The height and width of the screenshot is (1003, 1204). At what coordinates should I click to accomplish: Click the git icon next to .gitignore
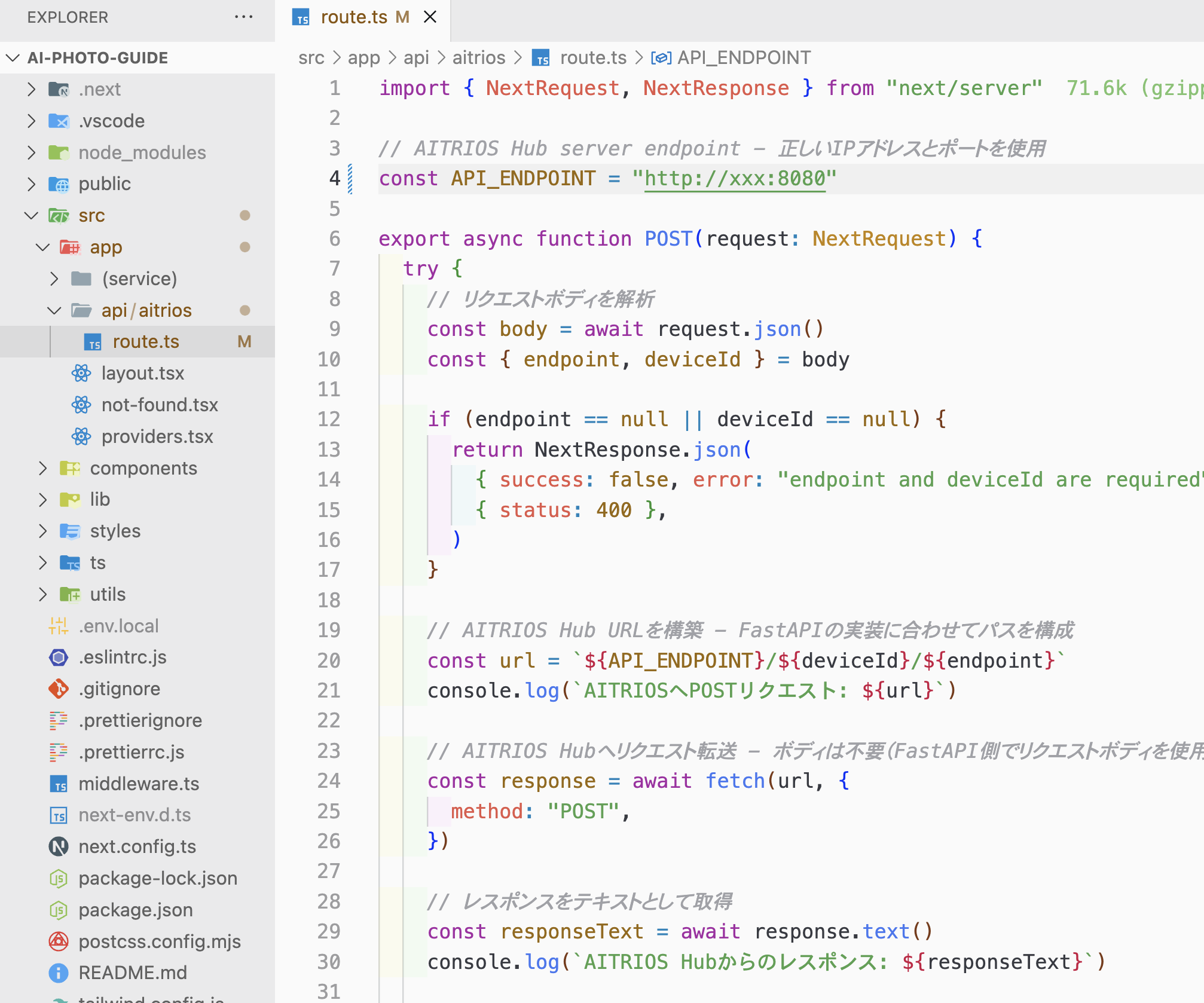tap(59, 689)
